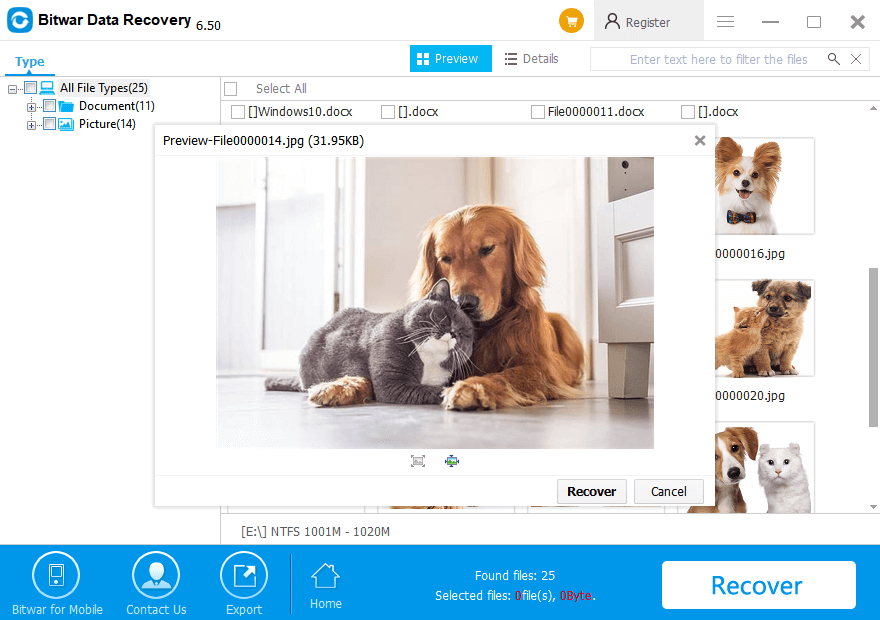Click the Bitwar Data Recovery logo icon

pyautogui.click(x=20, y=20)
